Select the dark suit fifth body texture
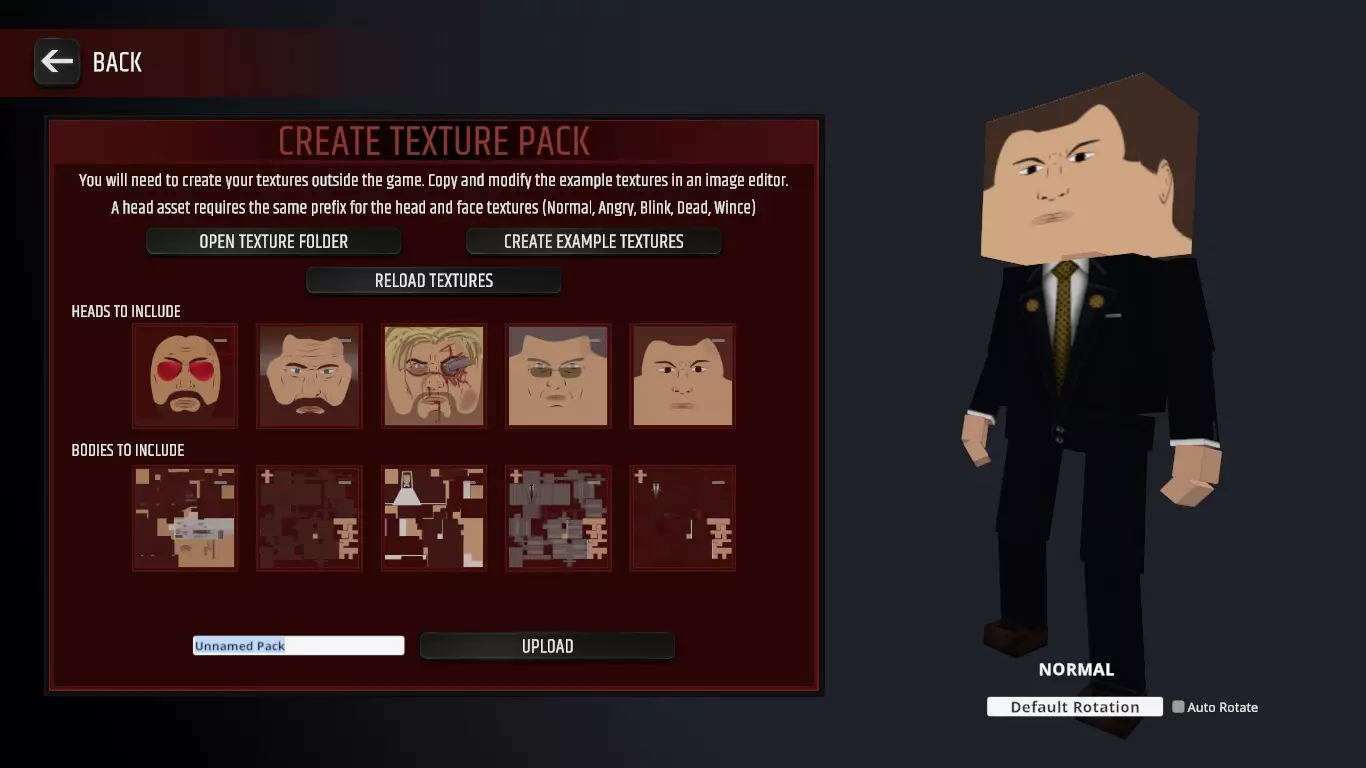 pos(683,518)
